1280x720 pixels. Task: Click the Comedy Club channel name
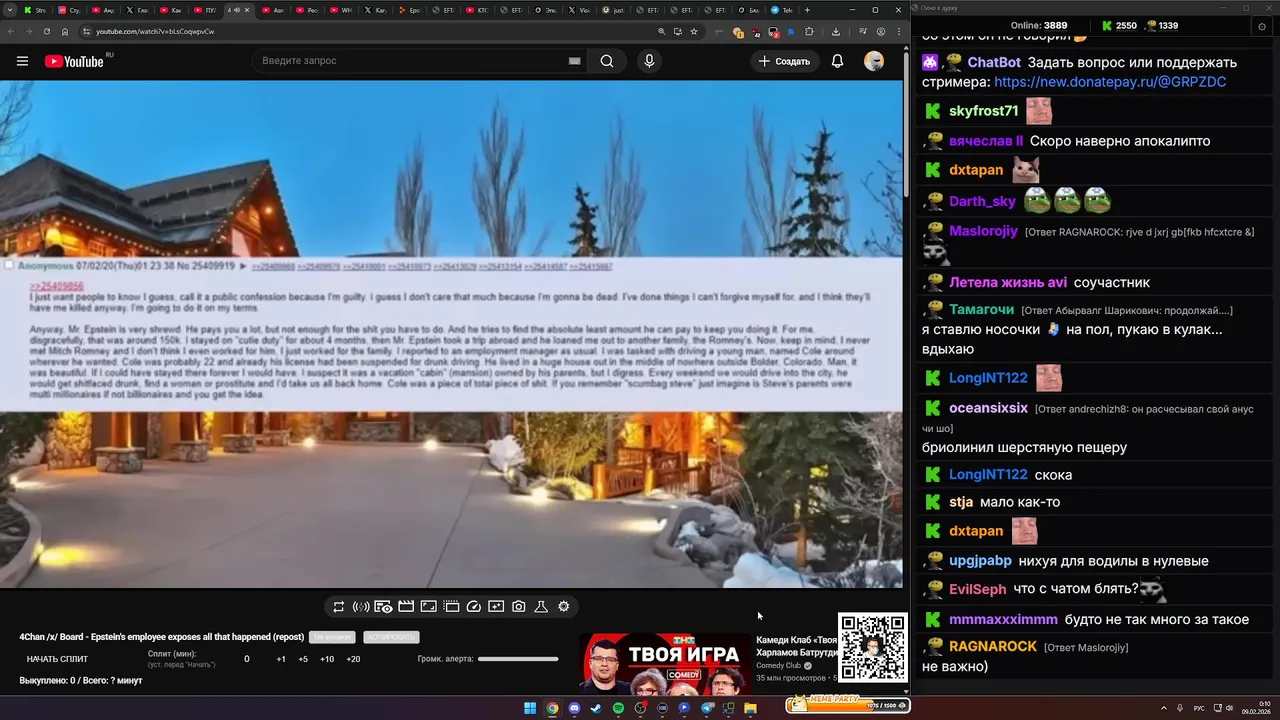[x=780, y=665]
